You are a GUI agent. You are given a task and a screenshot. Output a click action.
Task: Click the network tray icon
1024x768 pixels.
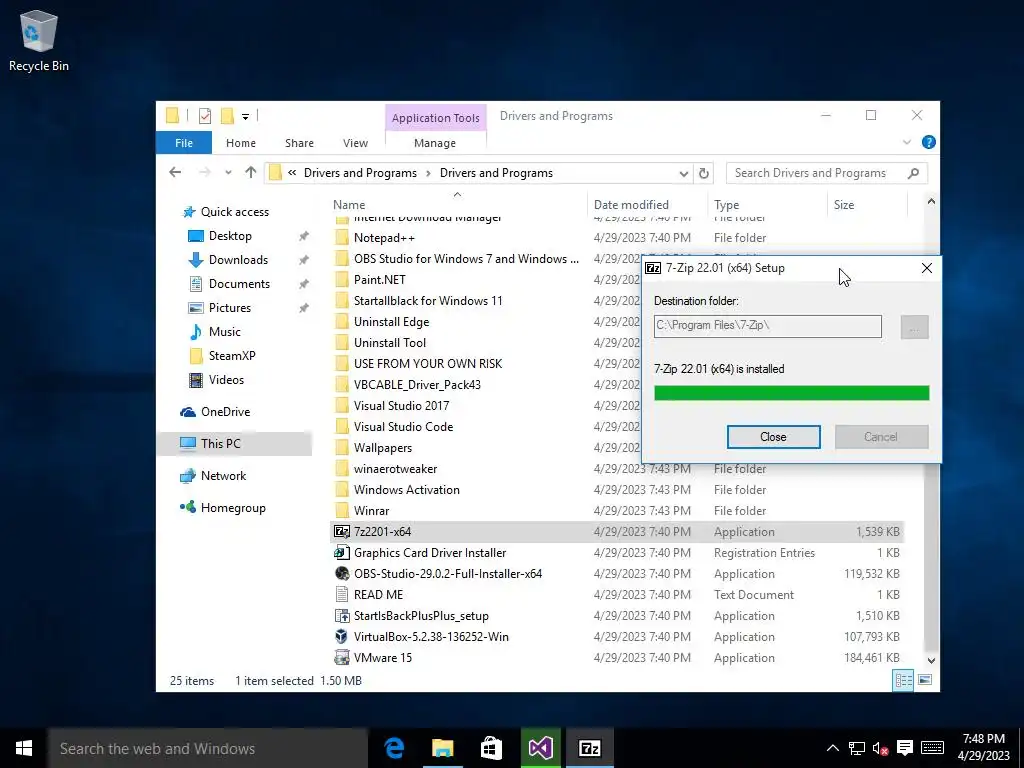pos(856,748)
